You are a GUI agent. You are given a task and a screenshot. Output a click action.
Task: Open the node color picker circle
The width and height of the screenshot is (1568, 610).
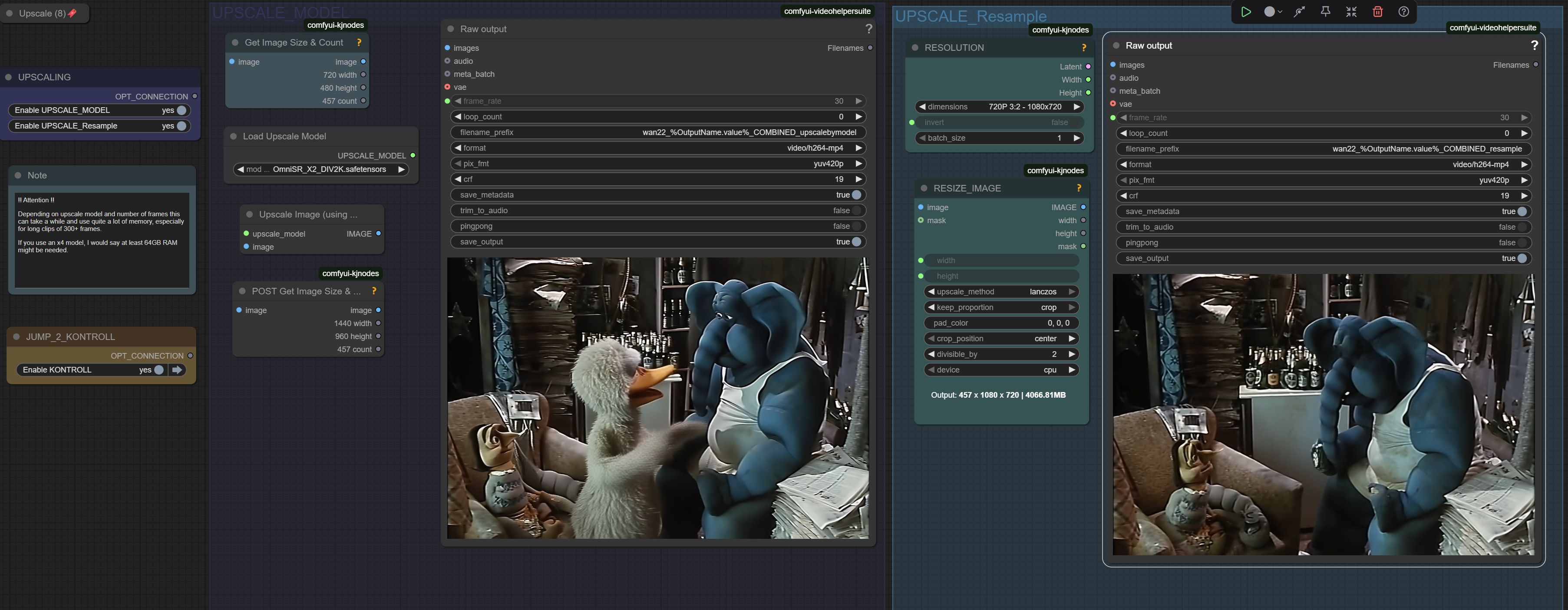coord(1269,12)
